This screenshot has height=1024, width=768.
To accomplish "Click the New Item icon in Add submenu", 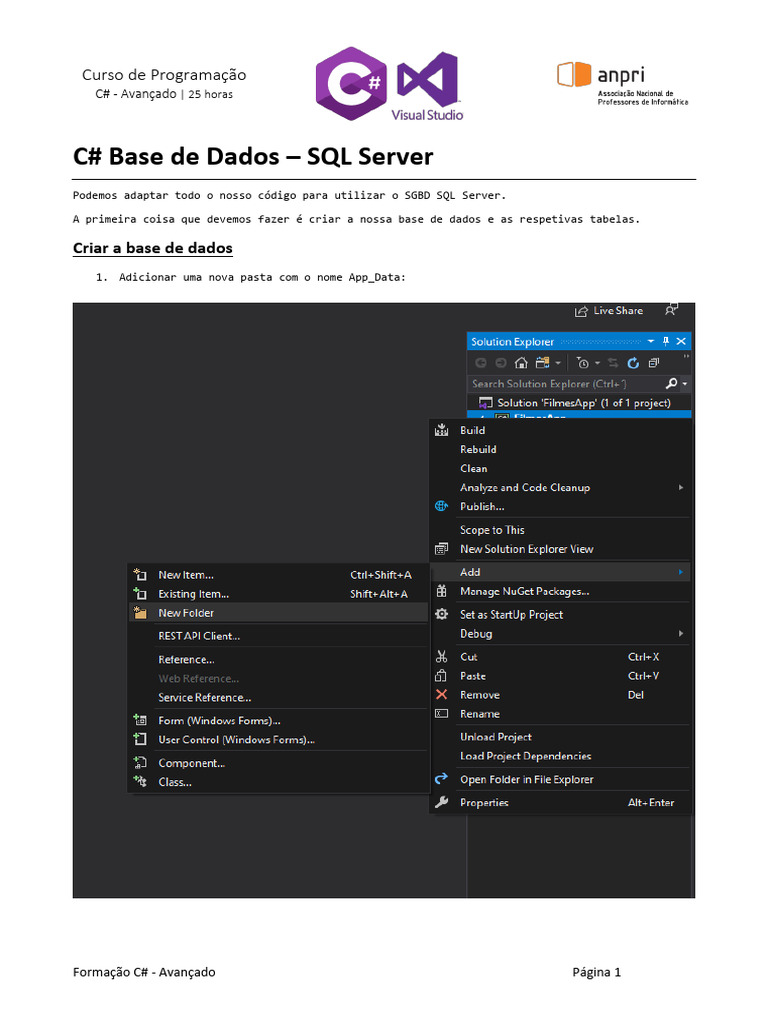I will 140,575.
